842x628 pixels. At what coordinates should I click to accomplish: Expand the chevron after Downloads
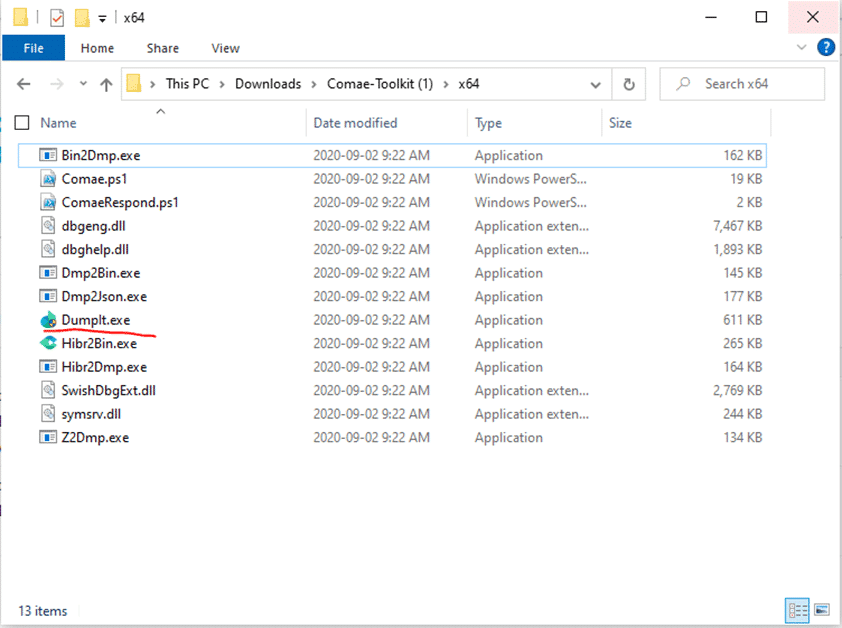click(x=314, y=84)
